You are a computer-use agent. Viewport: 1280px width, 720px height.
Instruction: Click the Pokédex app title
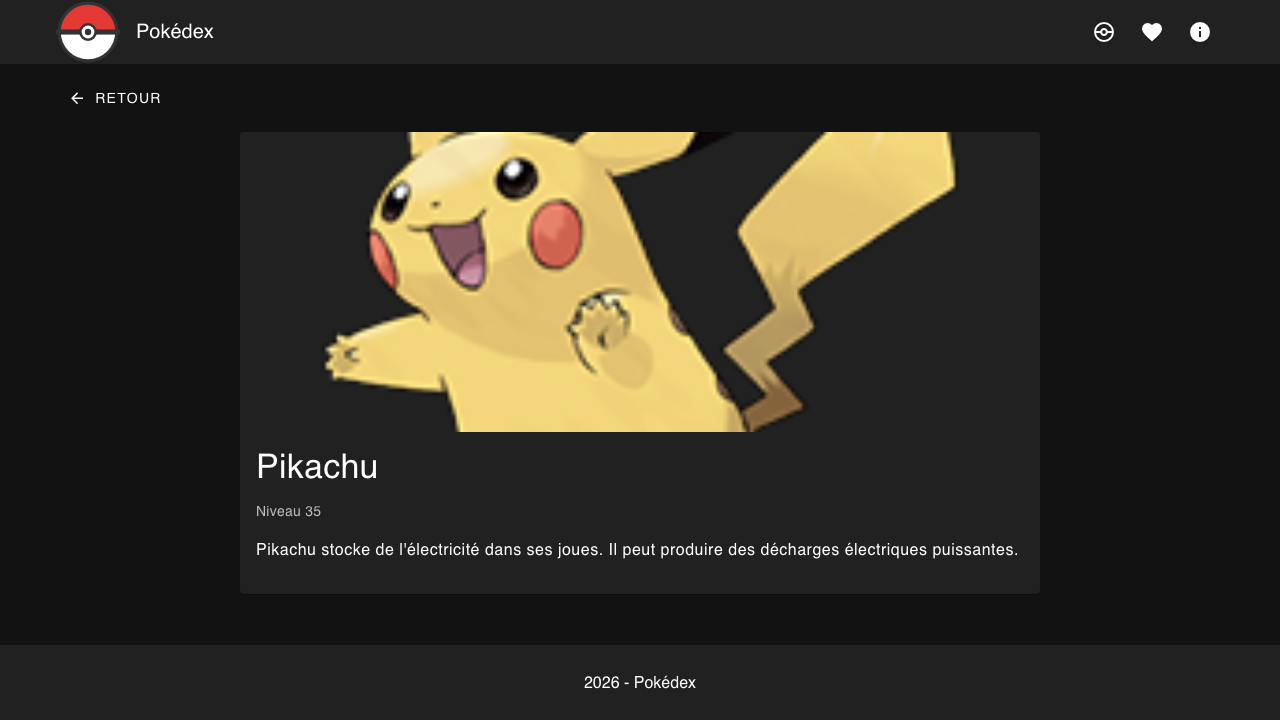pos(175,32)
